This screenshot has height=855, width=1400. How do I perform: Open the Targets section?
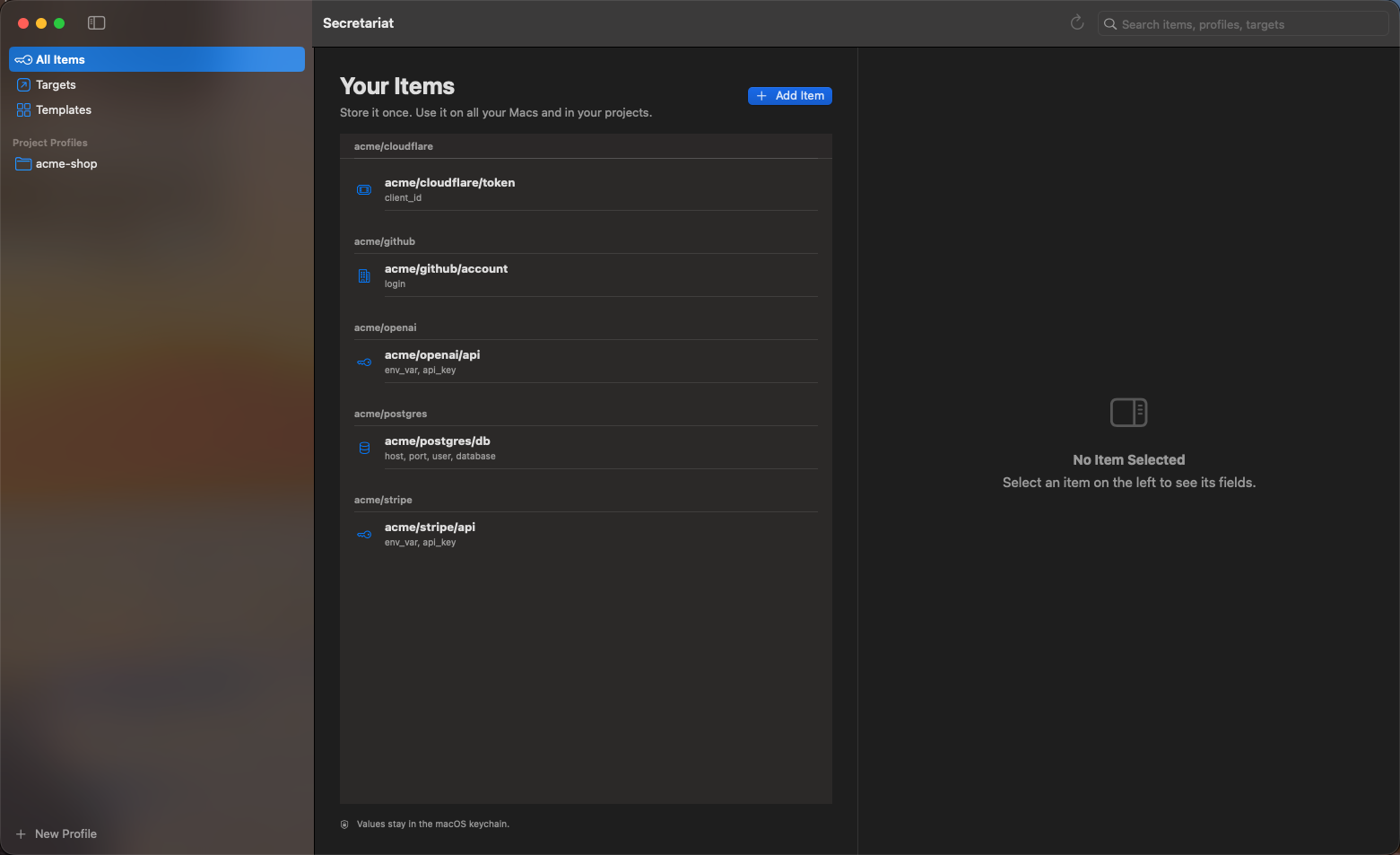point(157,85)
